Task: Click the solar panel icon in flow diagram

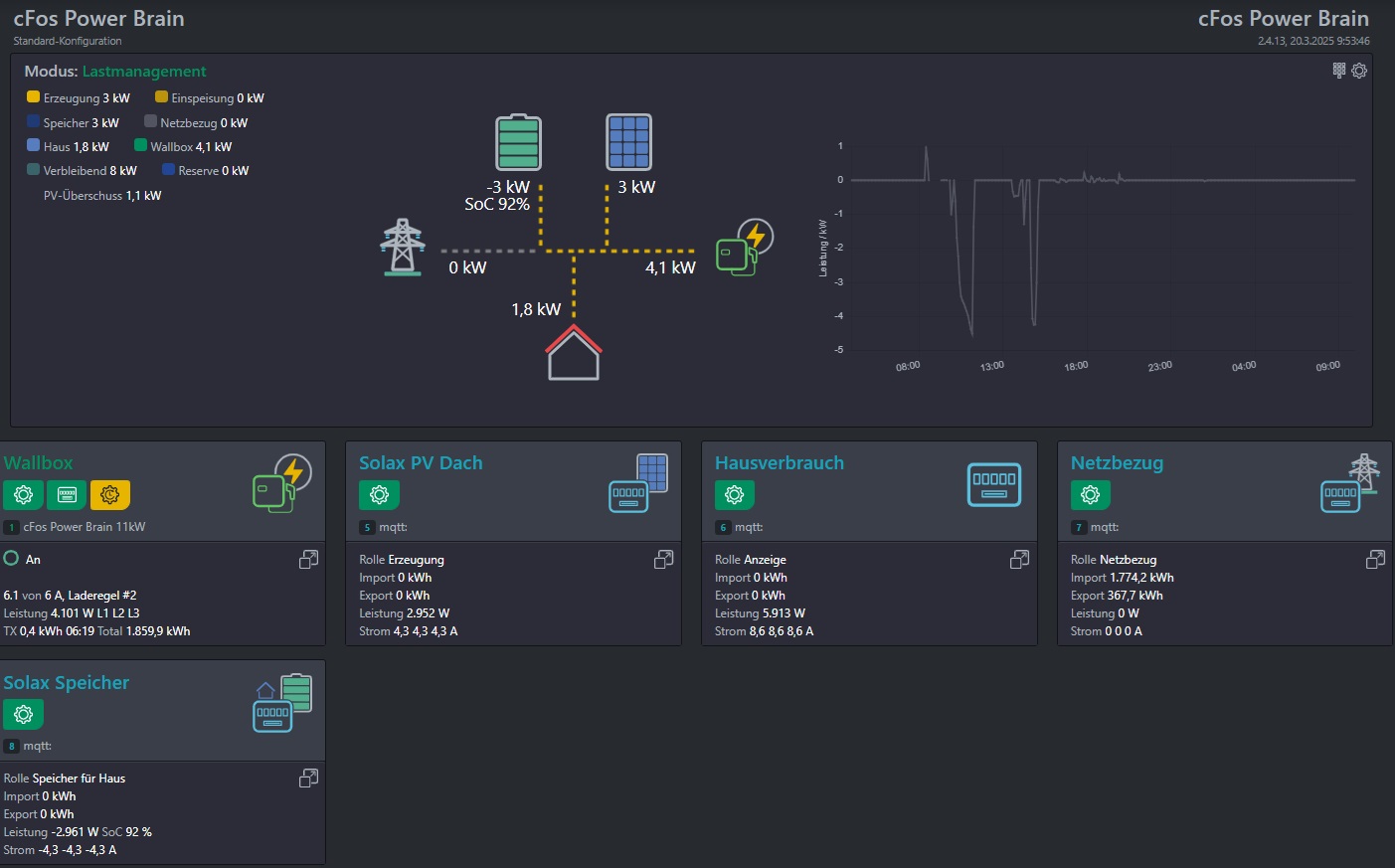Action: pyautogui.click(x=629, y=142)
